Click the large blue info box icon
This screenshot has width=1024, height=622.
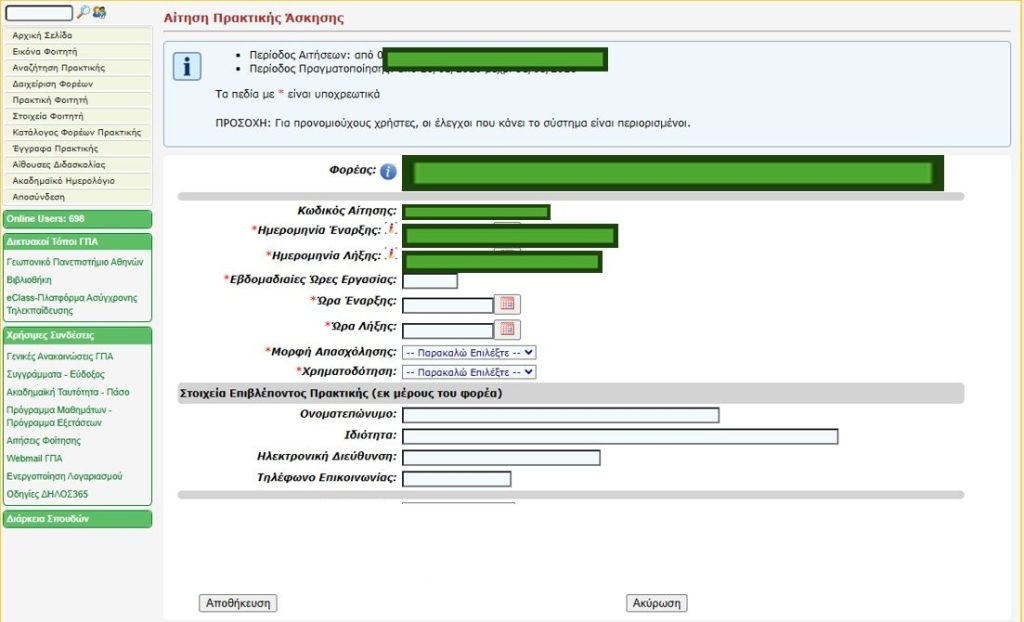point(187,66)
